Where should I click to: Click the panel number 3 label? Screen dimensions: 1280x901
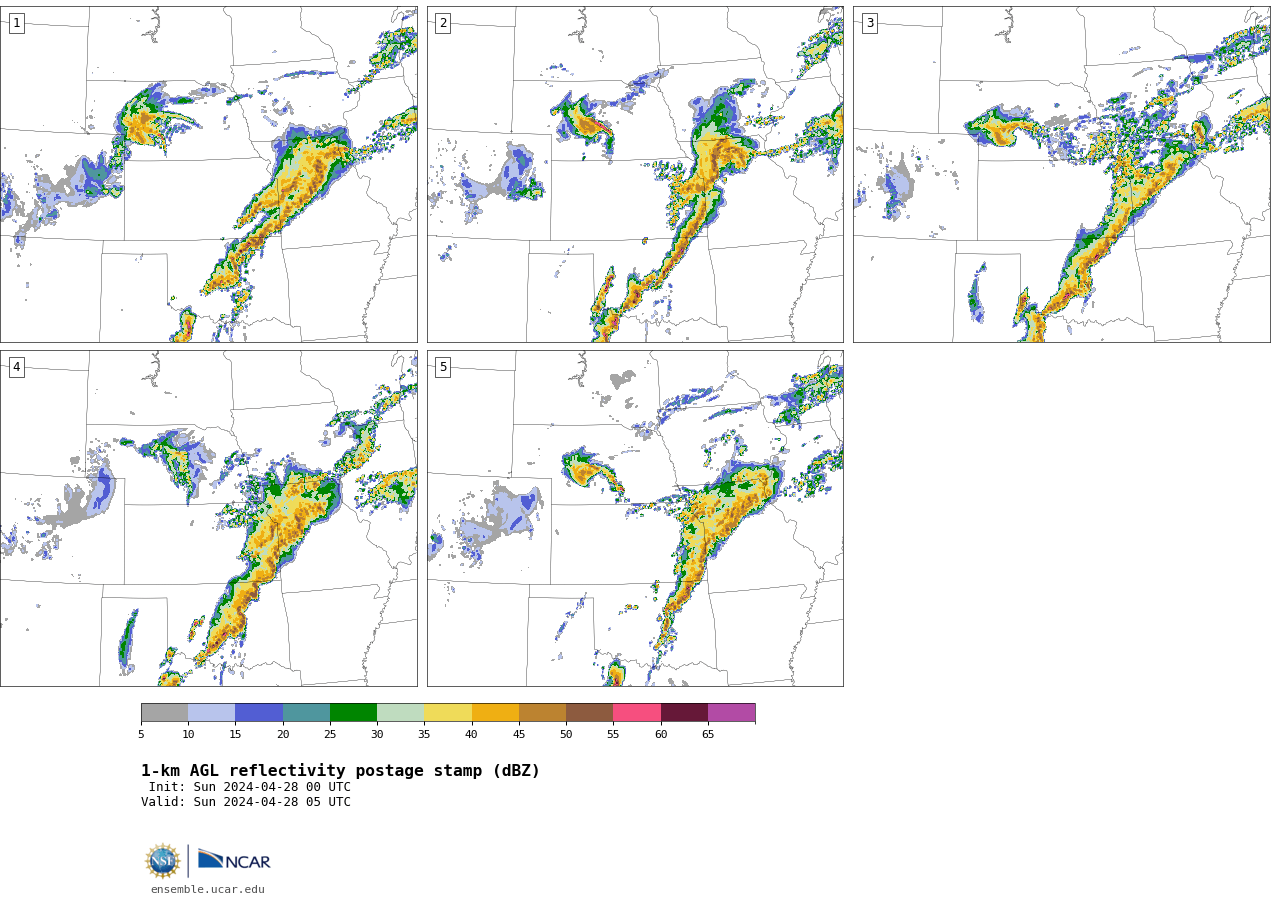pyautogui.click(x=869, y=23)
